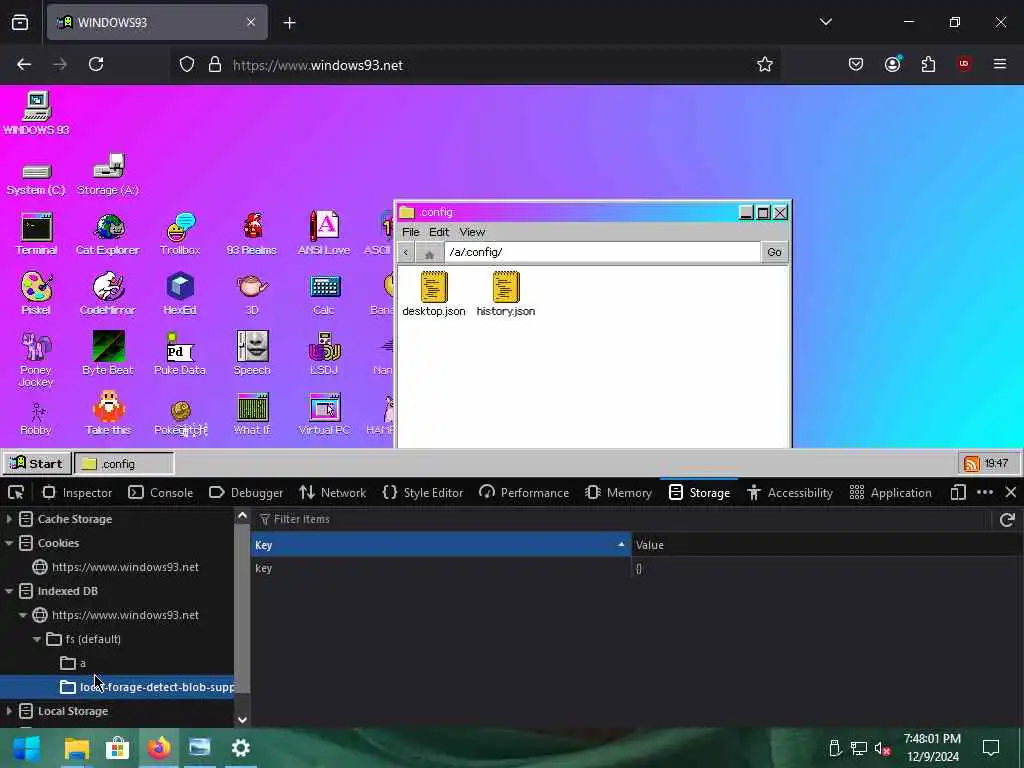Launch the What If icon

pos(252,413)
